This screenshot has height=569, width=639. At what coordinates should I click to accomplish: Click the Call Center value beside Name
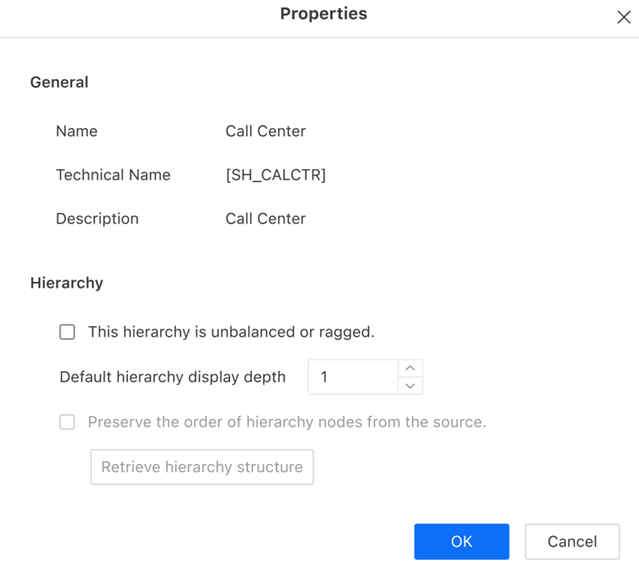coord(265,131)
